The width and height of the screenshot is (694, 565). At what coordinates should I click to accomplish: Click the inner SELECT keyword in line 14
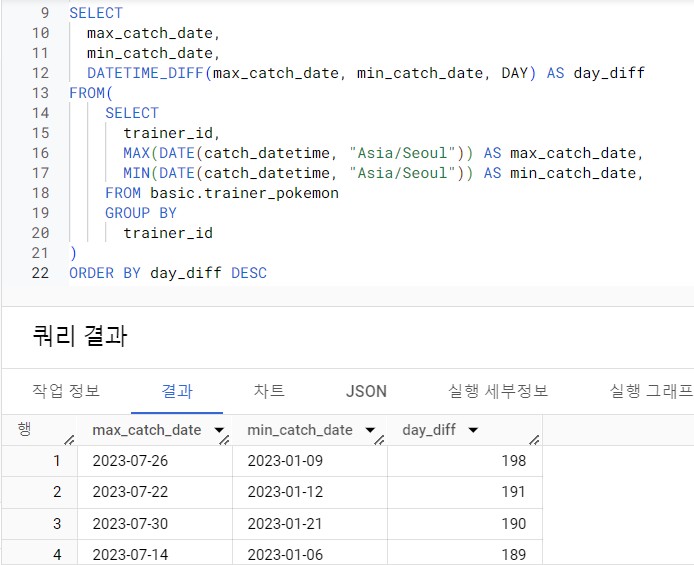click(x=132, y=113)
